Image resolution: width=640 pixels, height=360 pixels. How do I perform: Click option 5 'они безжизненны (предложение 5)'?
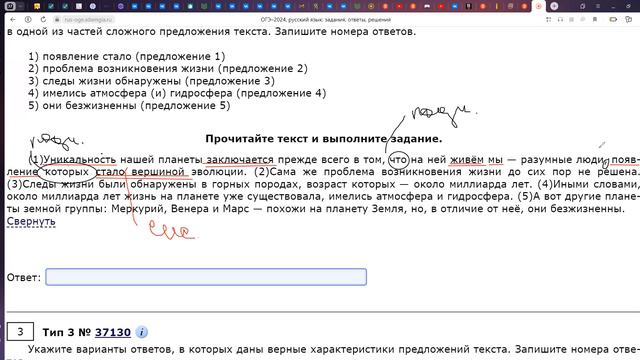[129, 105]
